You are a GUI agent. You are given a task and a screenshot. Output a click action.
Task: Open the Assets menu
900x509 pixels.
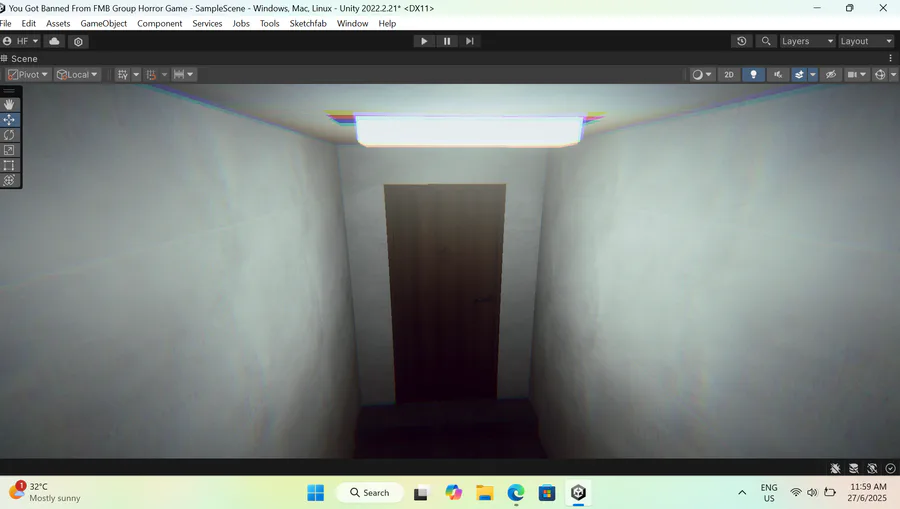coord(58,24)
